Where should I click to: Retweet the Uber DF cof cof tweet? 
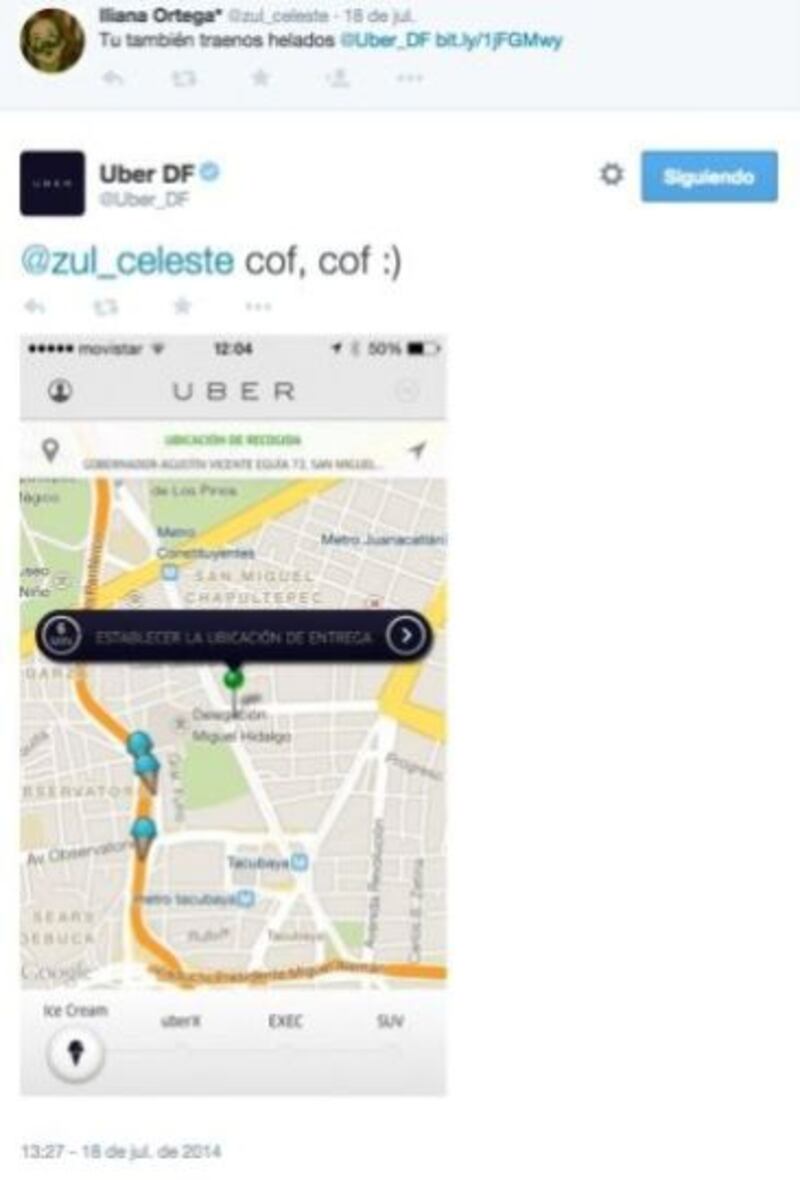click(x=105, y=306)
